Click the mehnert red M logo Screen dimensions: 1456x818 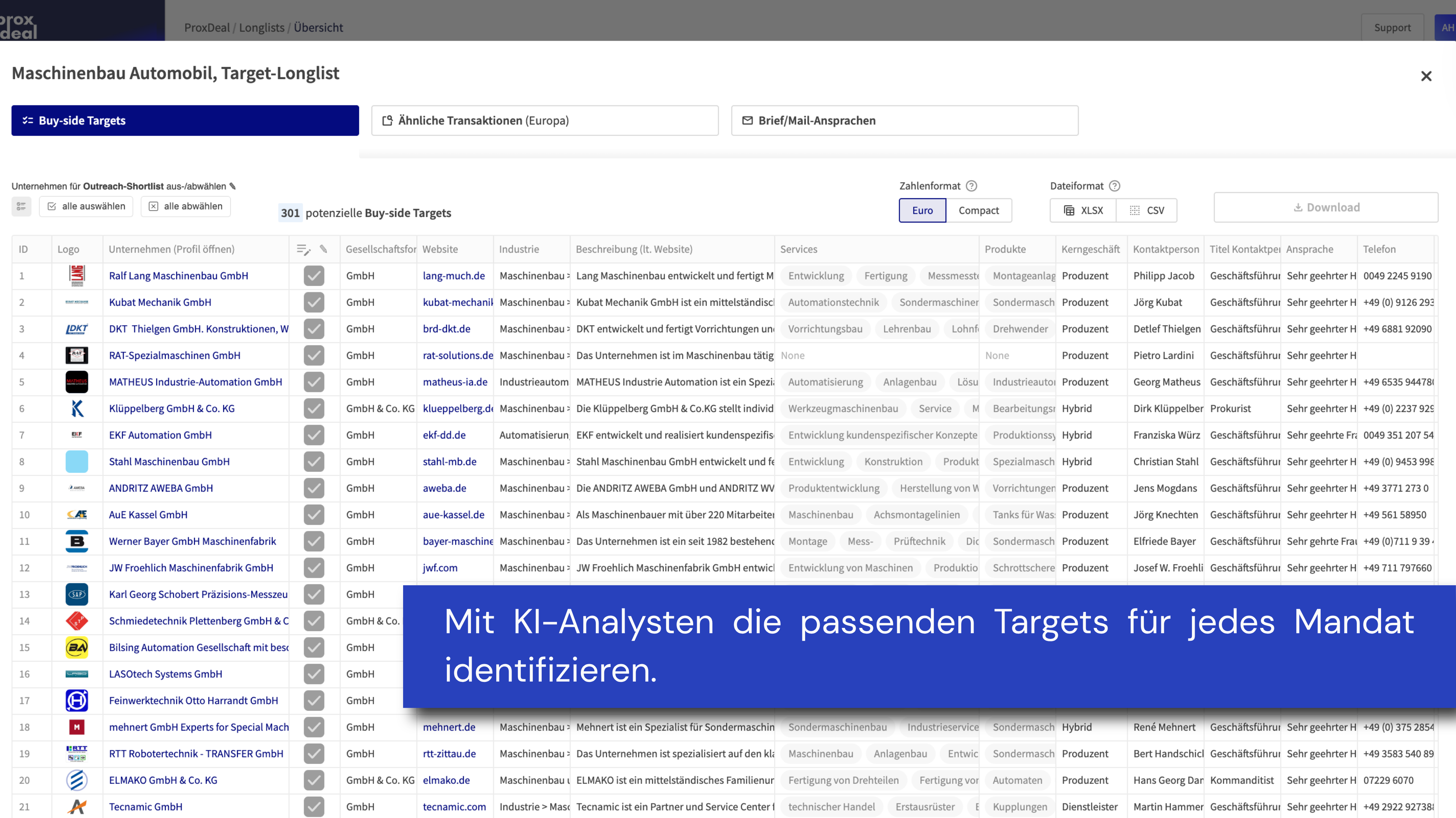click(x=77, y=727)
